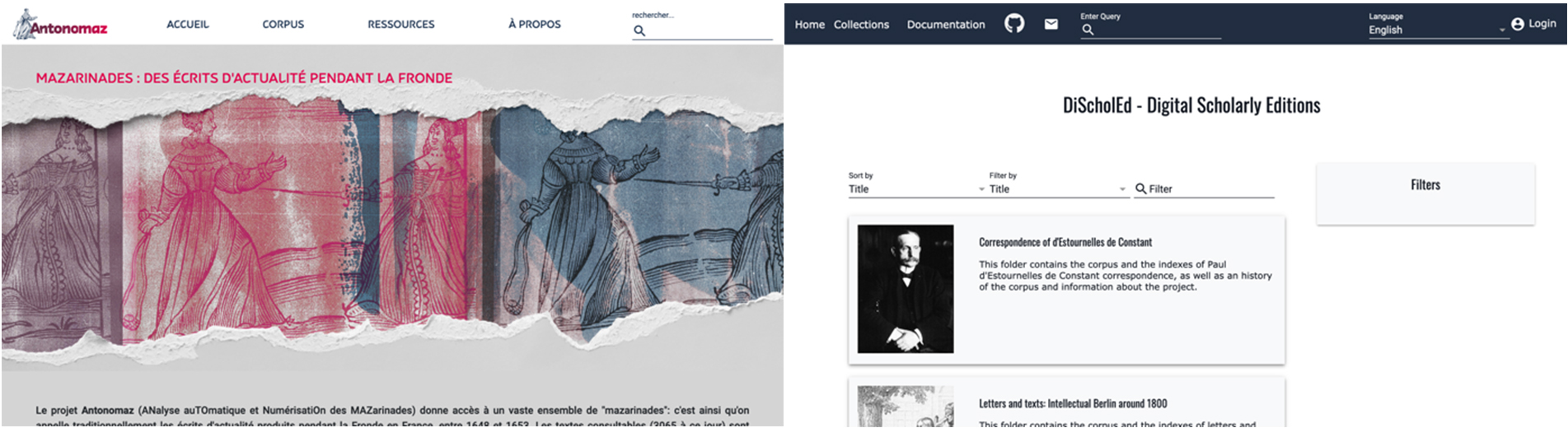The image size is (1568, 428).
Task: Click the Antonomaz project description paragraph
Action: tap(392, 416)
